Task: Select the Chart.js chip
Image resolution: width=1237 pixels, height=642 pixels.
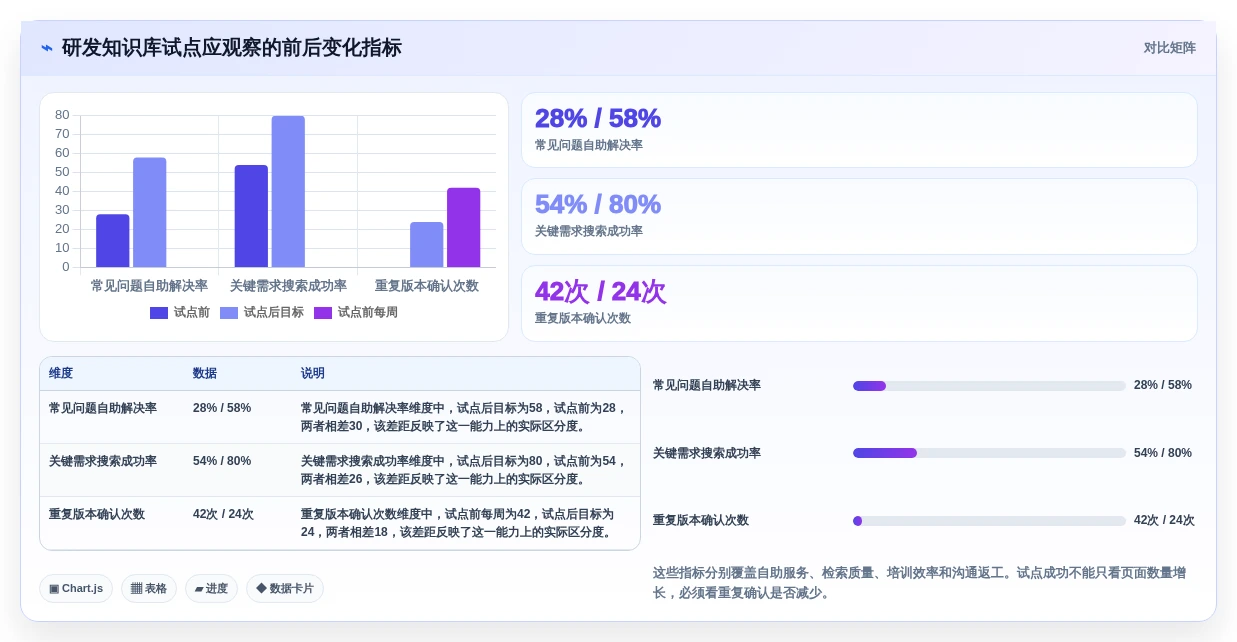Action: pyautogui.click(x=76, y=589)
